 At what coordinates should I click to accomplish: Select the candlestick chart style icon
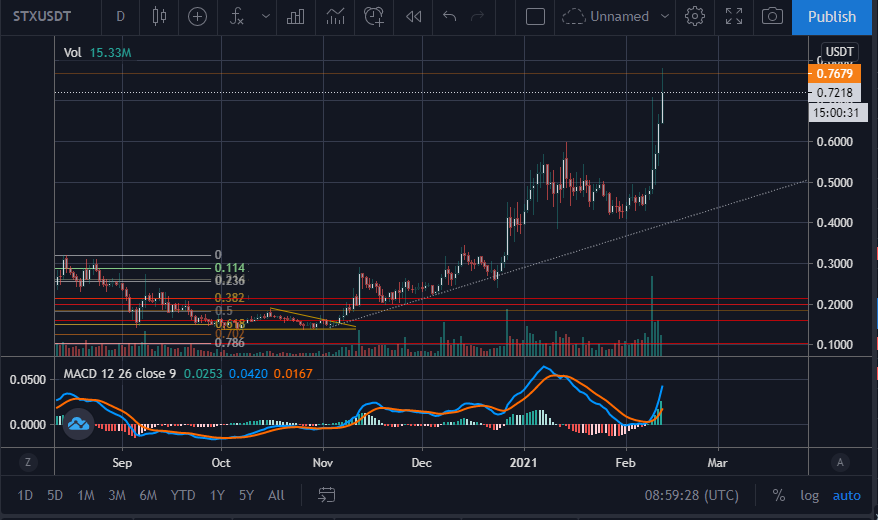click(x=160, y=16)
